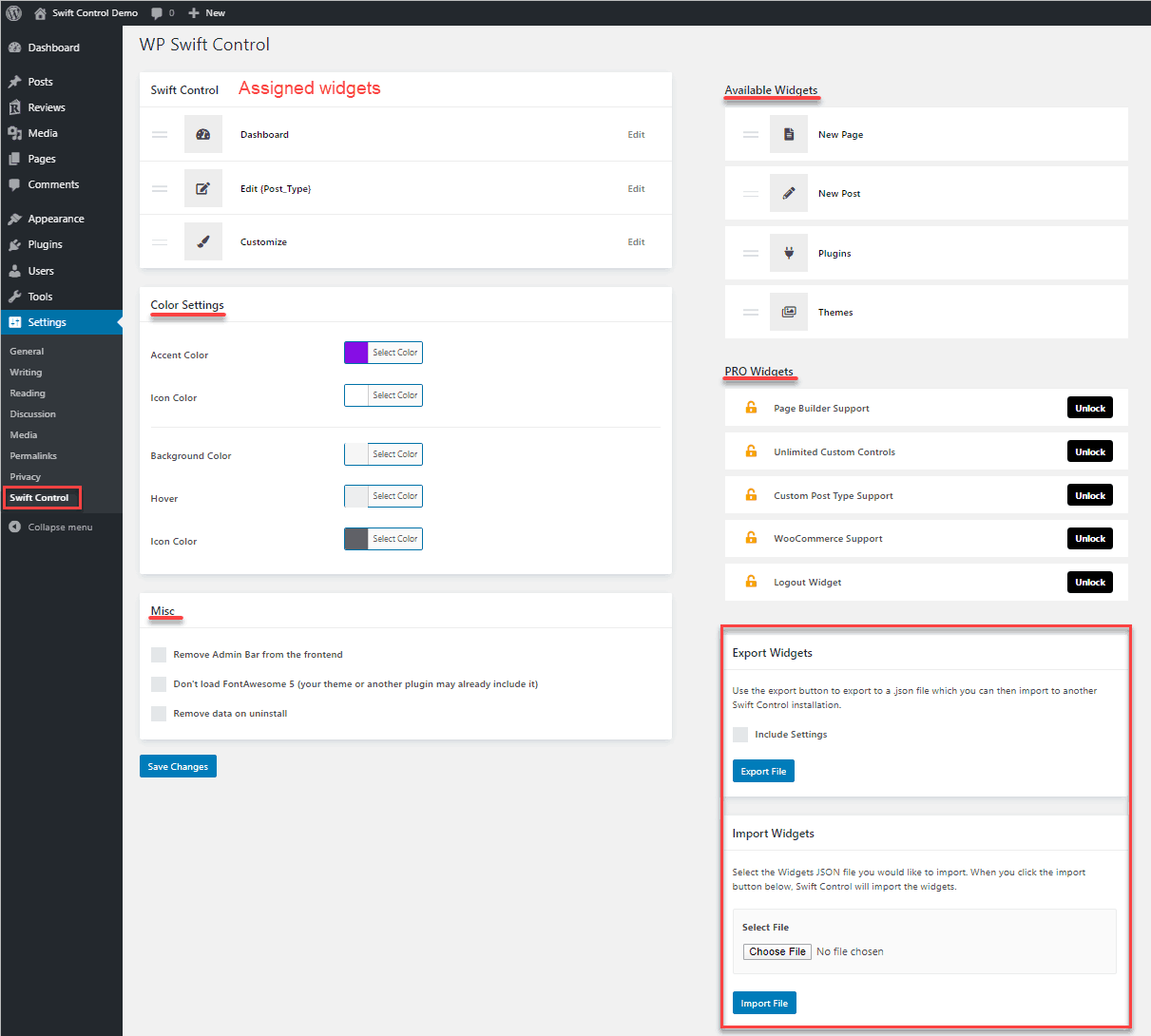The height and width of the screenshot is (1036, 1151).
Task: Click the New Post pen icon
Action: click(x=789, y=194)
